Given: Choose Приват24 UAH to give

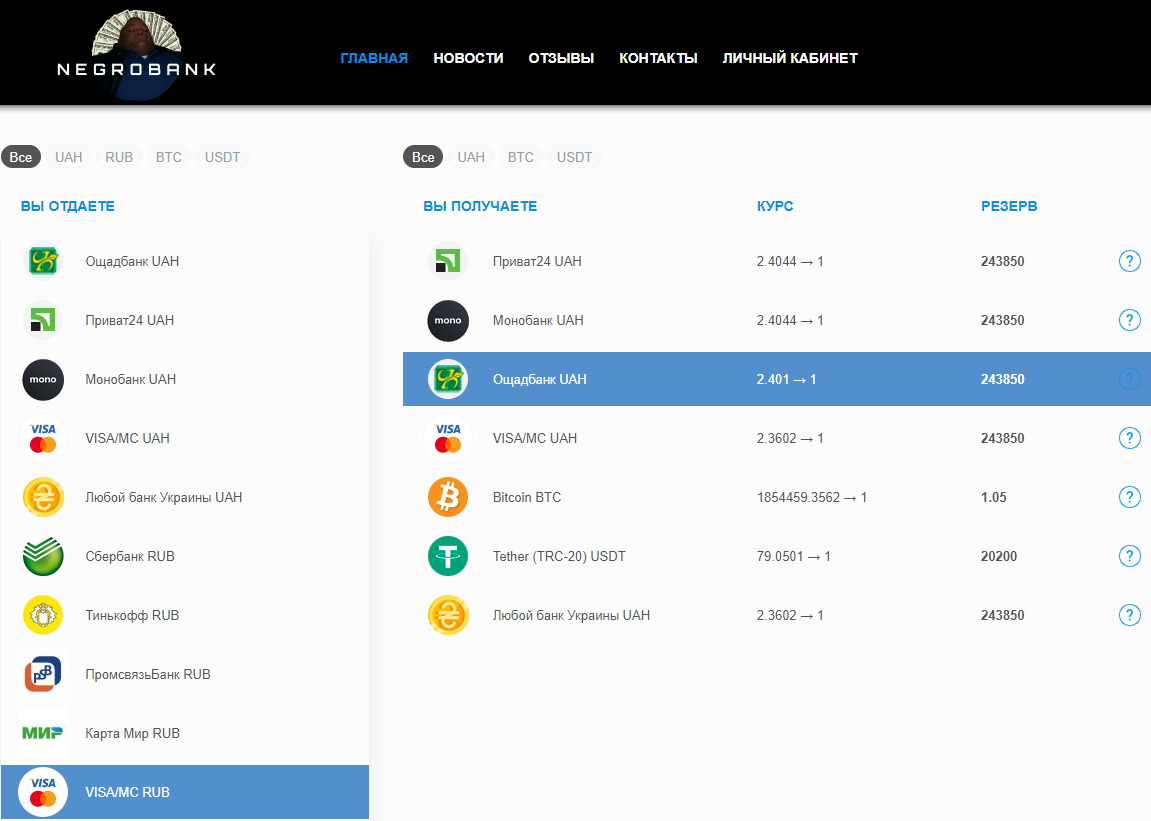Looking at the screenshot, I should (x=184, y=320).
